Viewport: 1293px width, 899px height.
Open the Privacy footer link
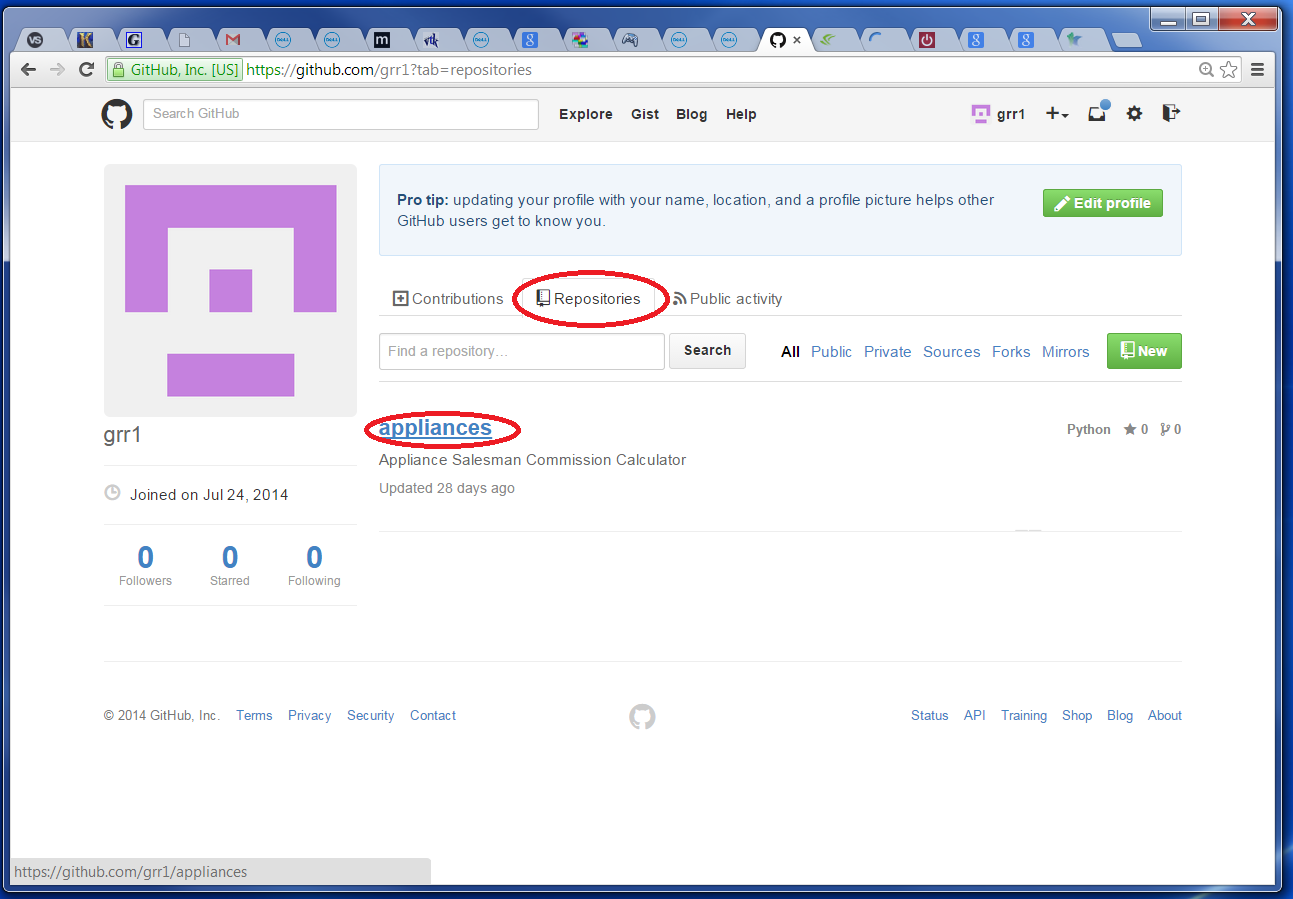click(309, 716)
